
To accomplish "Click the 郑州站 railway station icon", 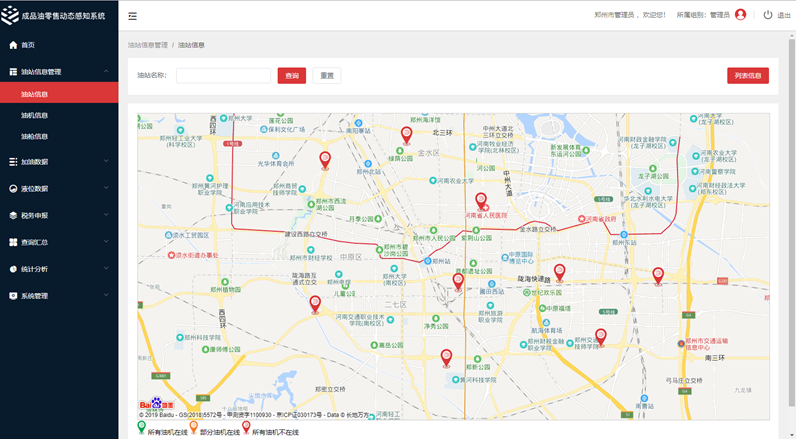I will pos(427,261).
